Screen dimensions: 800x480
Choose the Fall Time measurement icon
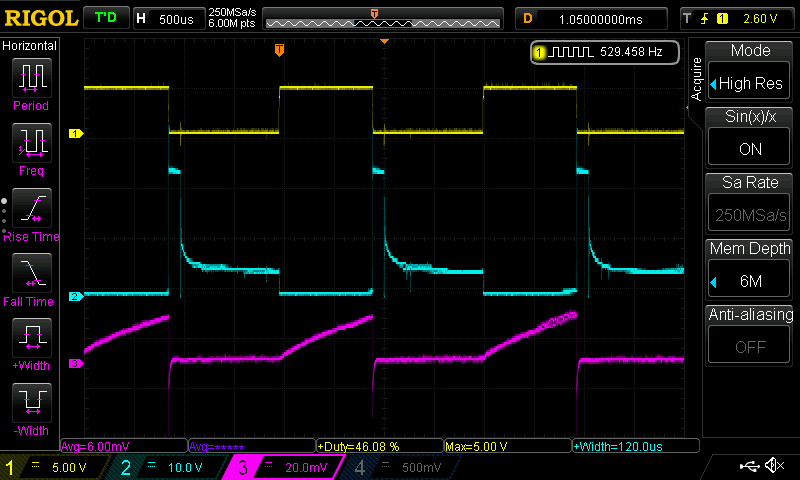point(30,273)
